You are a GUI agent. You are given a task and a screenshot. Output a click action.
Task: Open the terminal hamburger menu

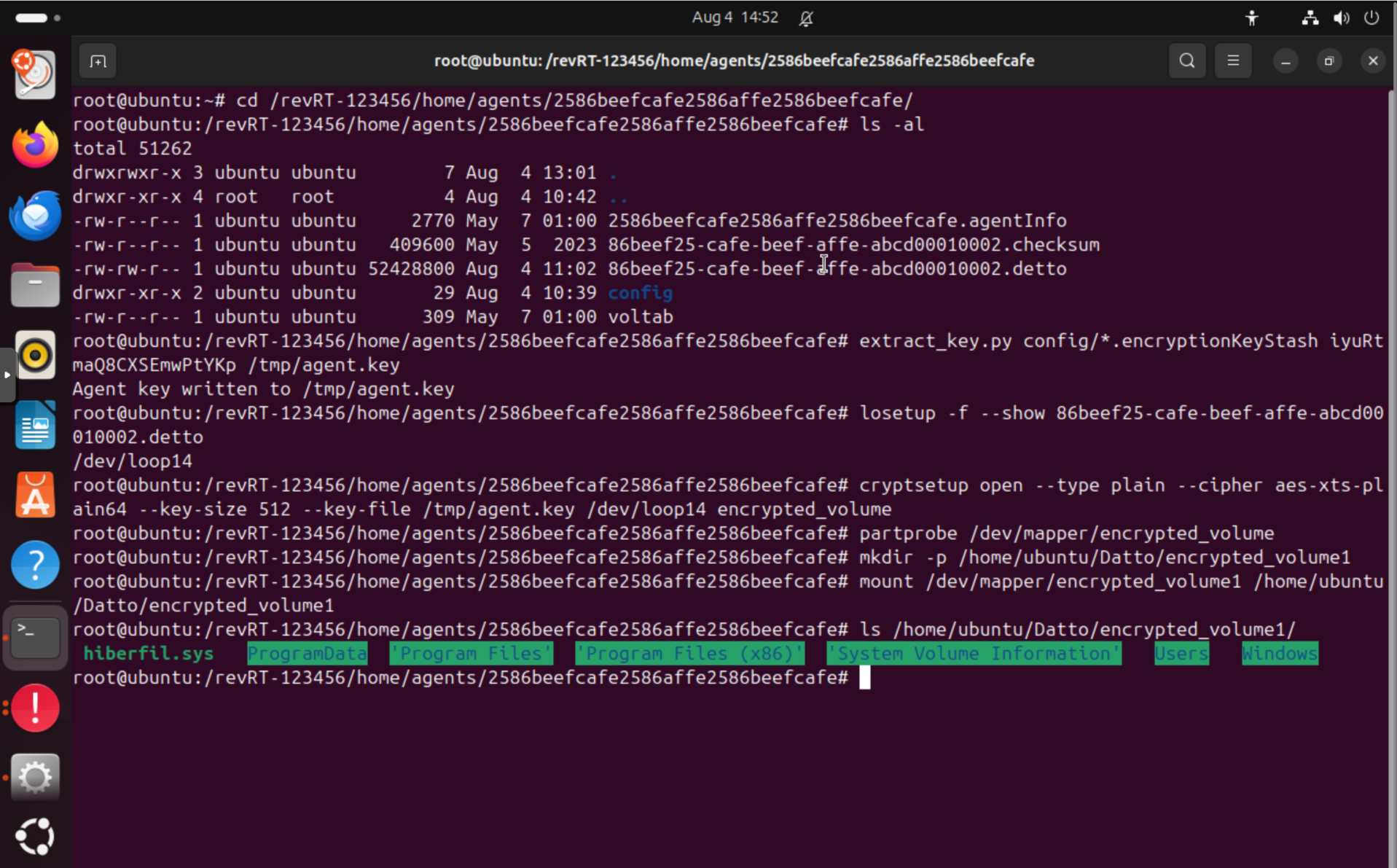pos(1233,61)
